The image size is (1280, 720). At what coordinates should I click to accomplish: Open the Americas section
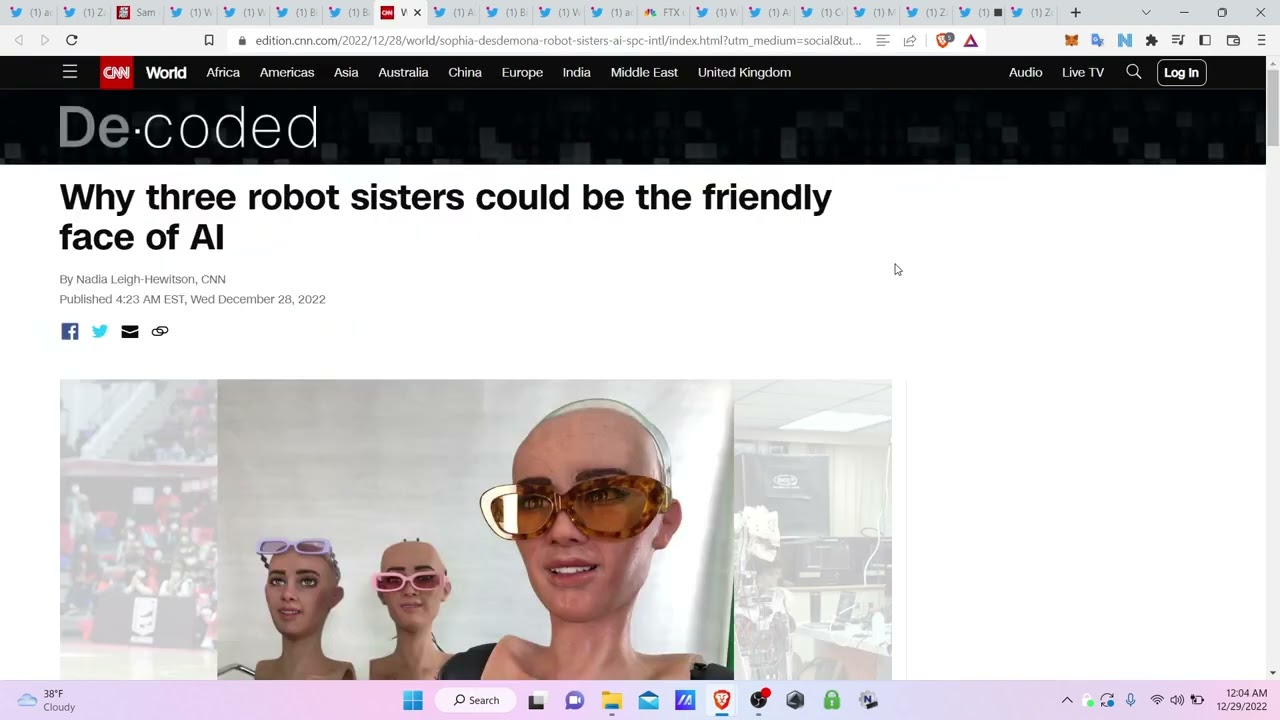pos(287,72)
